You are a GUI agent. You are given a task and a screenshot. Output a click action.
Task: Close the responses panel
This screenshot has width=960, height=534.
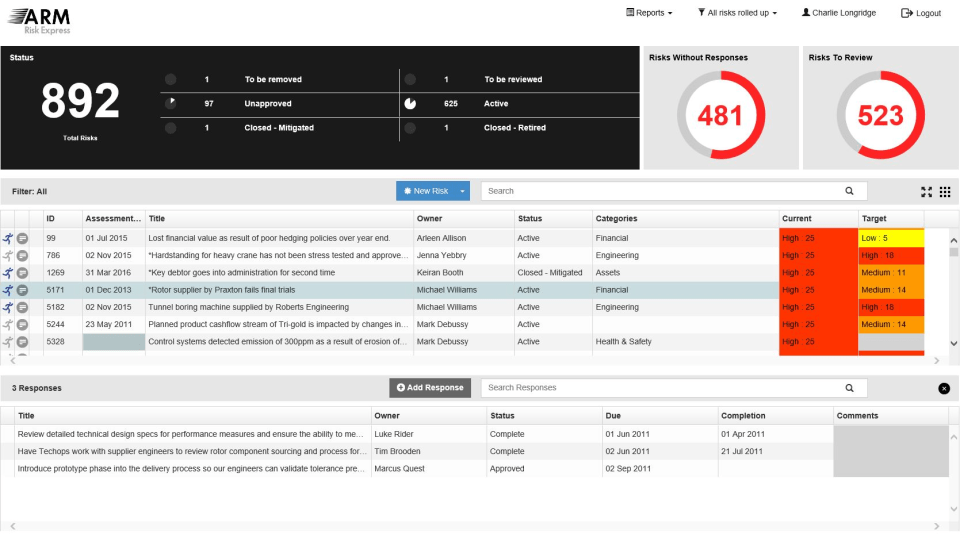(944, 388)
